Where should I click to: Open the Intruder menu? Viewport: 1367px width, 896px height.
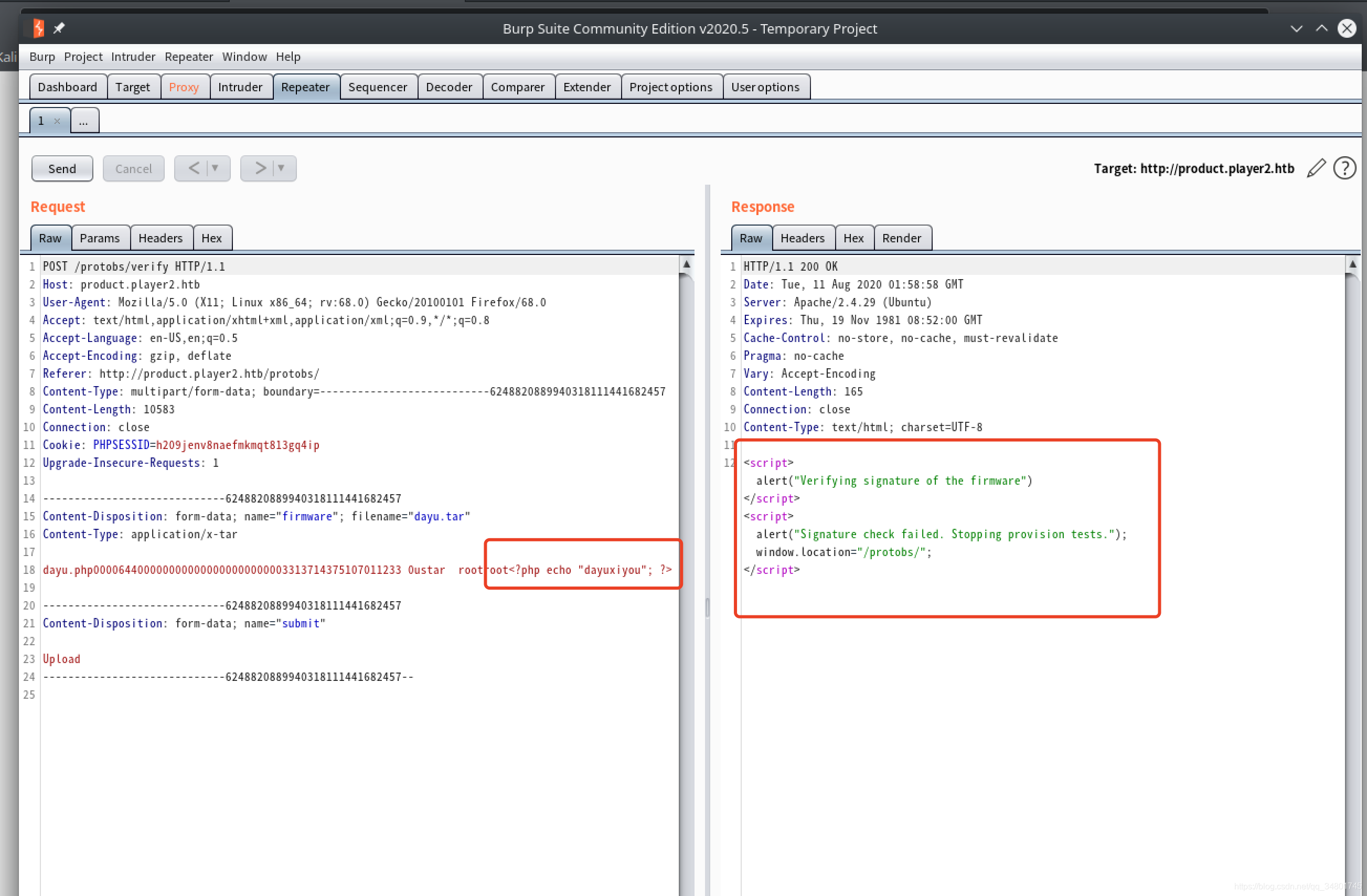coord(133,56)
